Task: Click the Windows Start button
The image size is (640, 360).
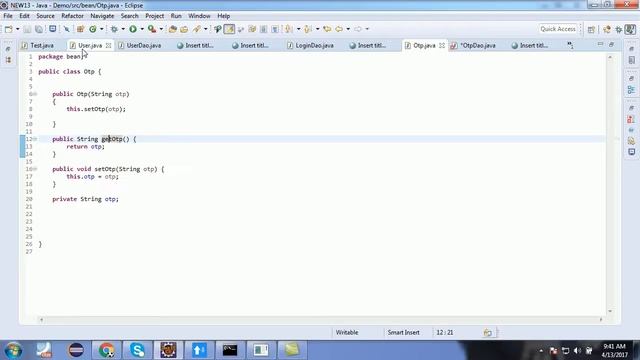Action: point(13,350)
